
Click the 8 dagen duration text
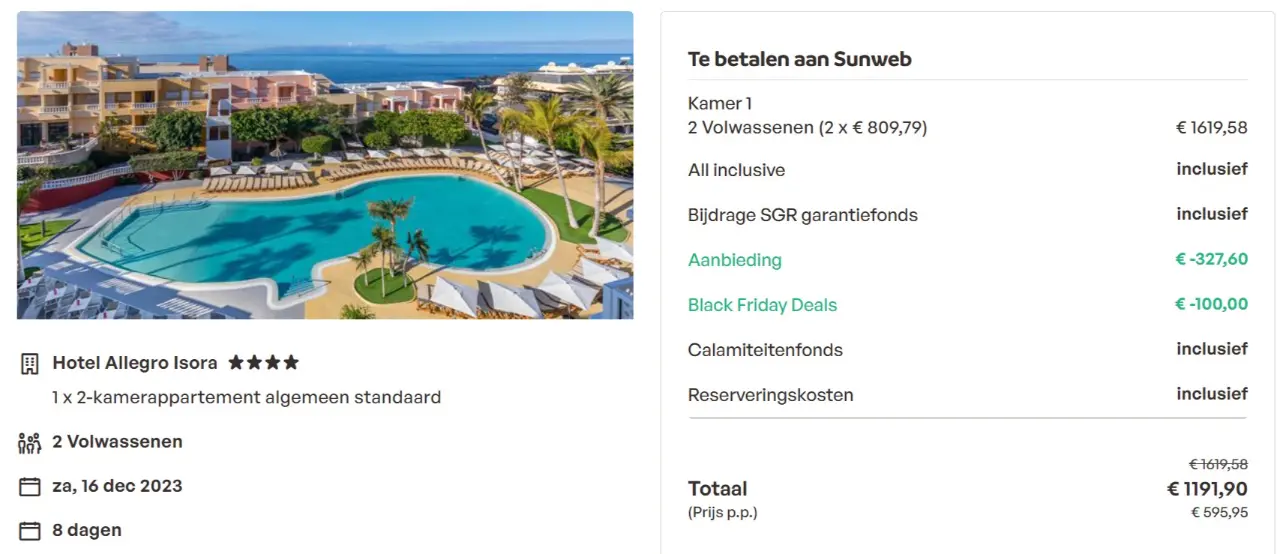[87, 530]
